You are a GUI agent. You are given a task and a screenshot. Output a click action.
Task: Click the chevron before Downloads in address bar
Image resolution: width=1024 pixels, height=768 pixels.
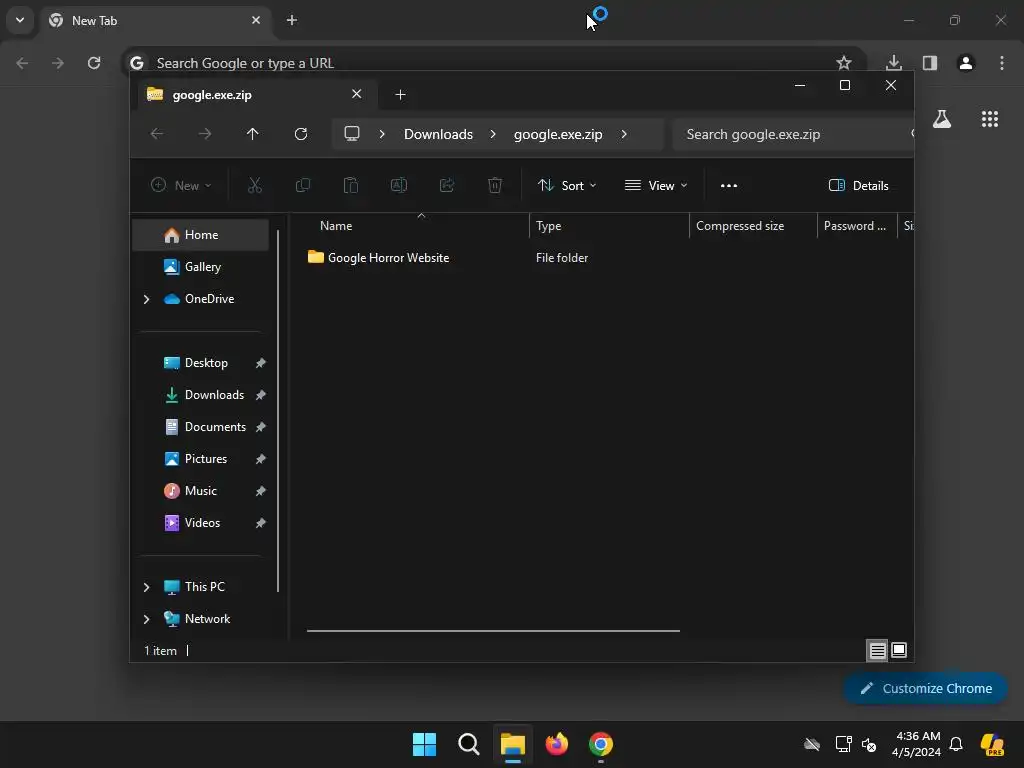coord(382,134)
